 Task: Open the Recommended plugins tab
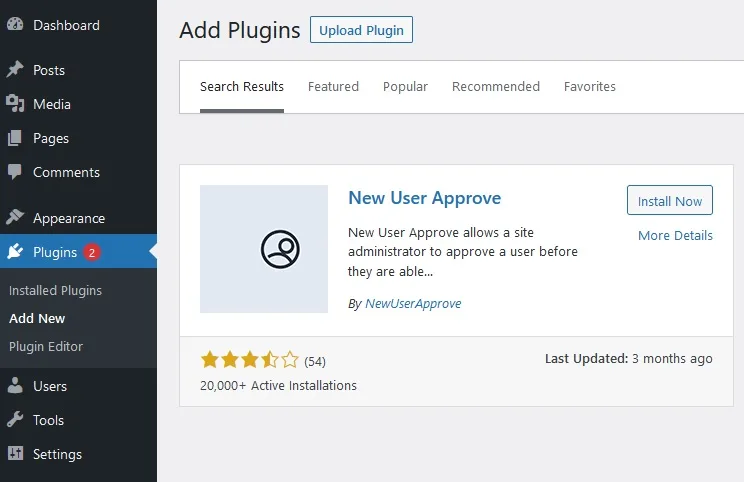(496, 86)
